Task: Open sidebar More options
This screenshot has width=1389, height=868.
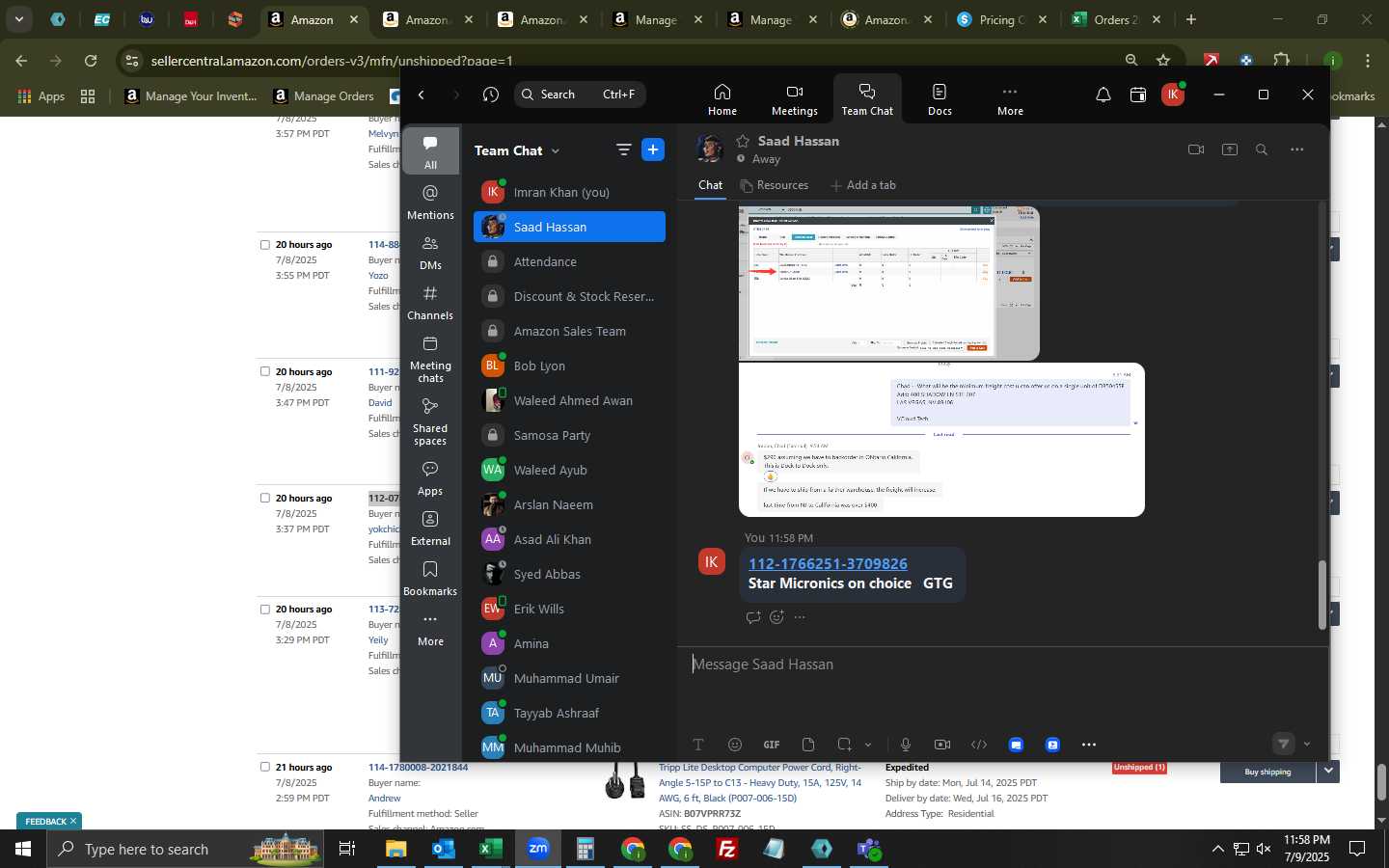Action: [430, 629]
